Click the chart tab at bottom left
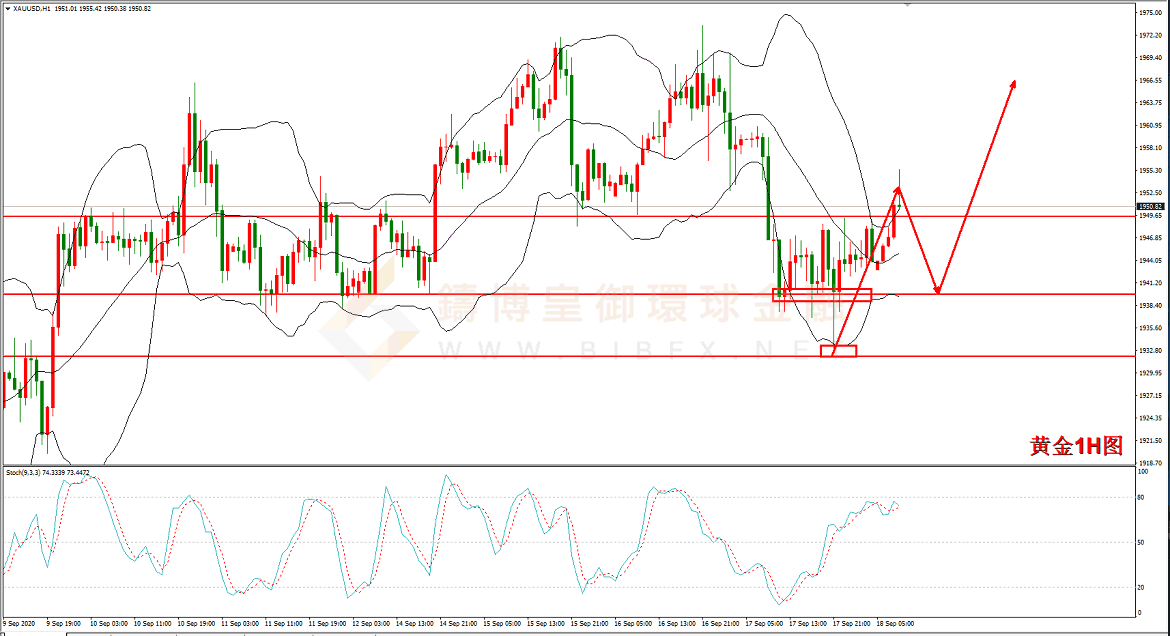 coord(35,632)
